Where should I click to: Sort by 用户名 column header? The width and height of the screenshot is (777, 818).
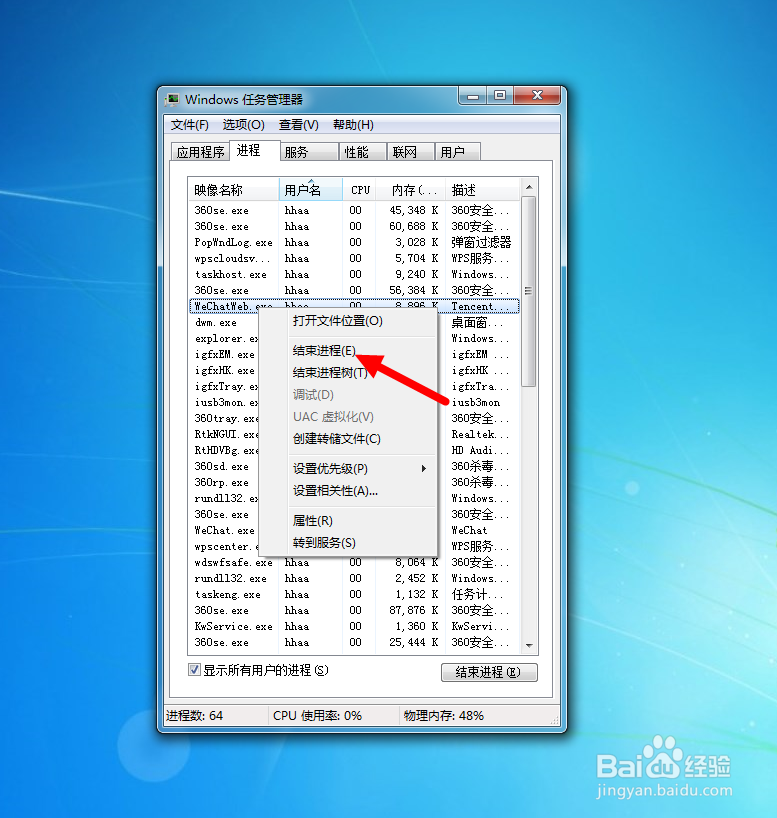click(310, 190)
